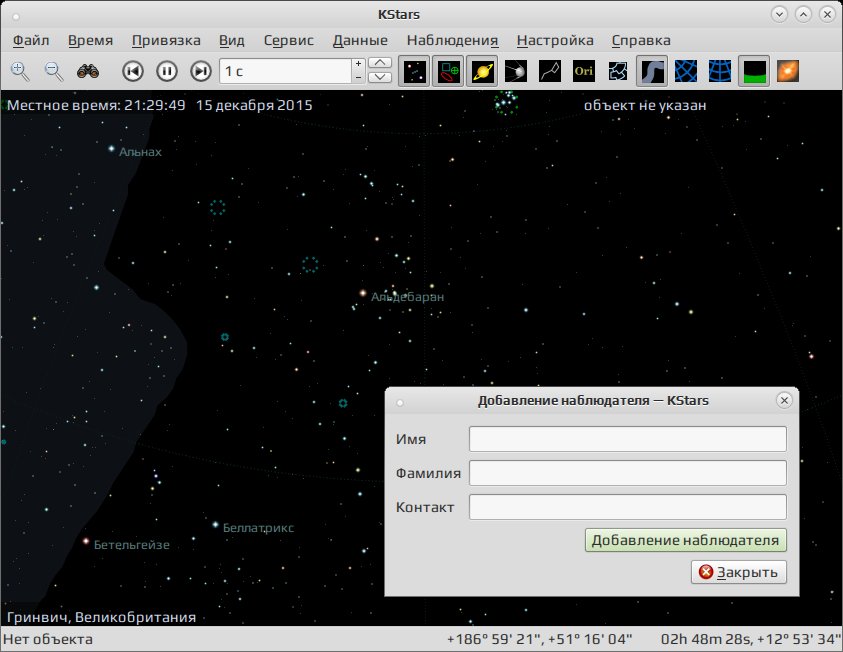Toggle star display in the toolbar

point(415,71)
